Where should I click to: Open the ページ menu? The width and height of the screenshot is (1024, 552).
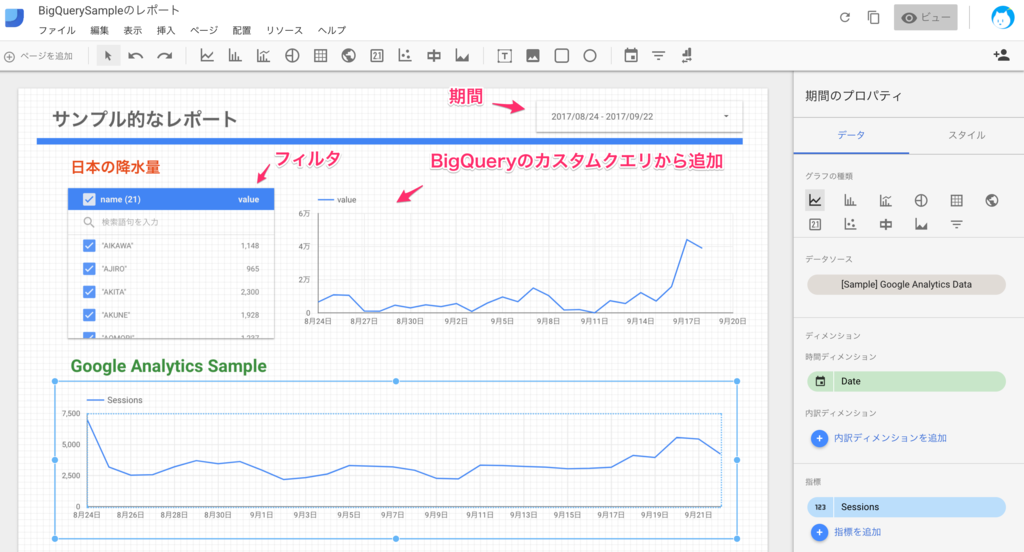point(204,30)
